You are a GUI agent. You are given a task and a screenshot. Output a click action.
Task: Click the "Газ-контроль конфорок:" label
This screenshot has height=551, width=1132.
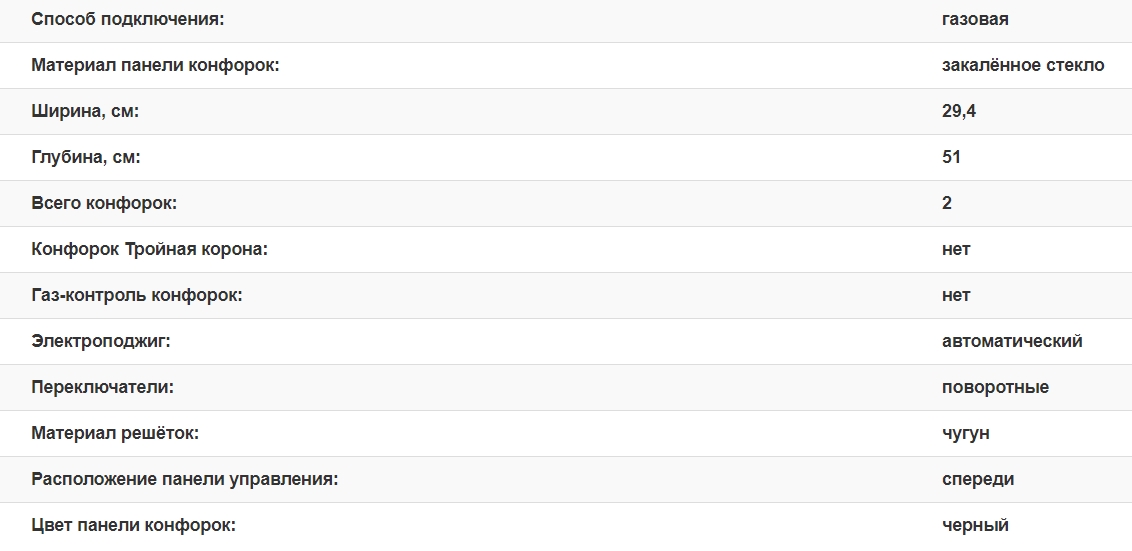(x=137, y=295)
